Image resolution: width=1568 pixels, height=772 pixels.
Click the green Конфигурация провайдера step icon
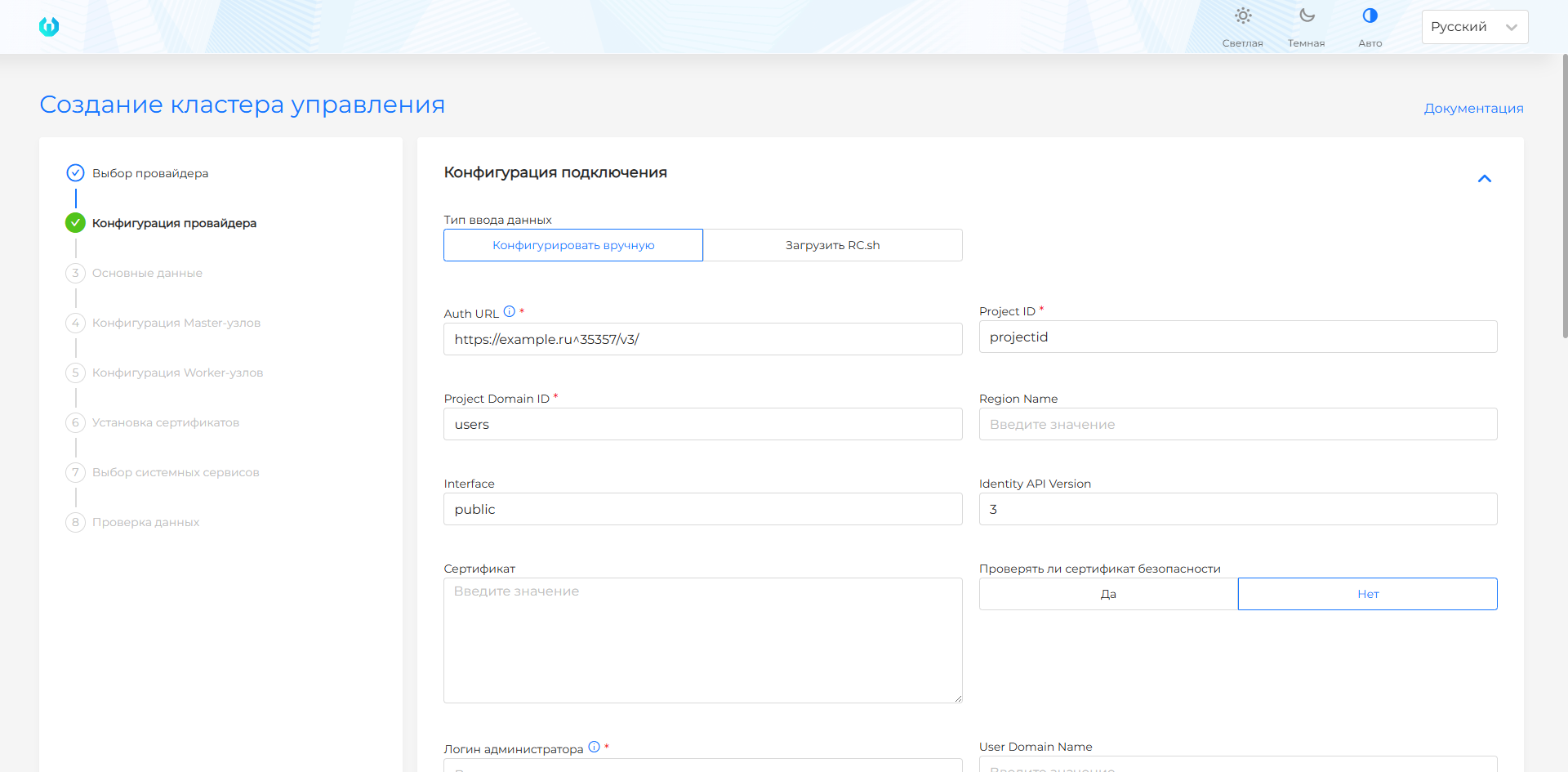(75, 223)
